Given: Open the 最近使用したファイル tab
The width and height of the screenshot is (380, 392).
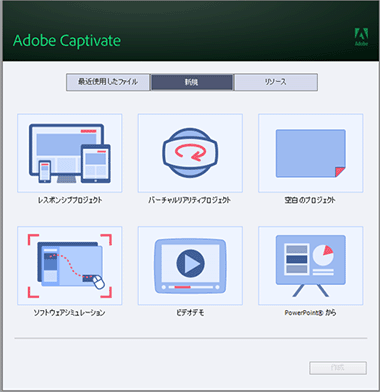Looking at the screenshot, I should (x=108, y=82).
